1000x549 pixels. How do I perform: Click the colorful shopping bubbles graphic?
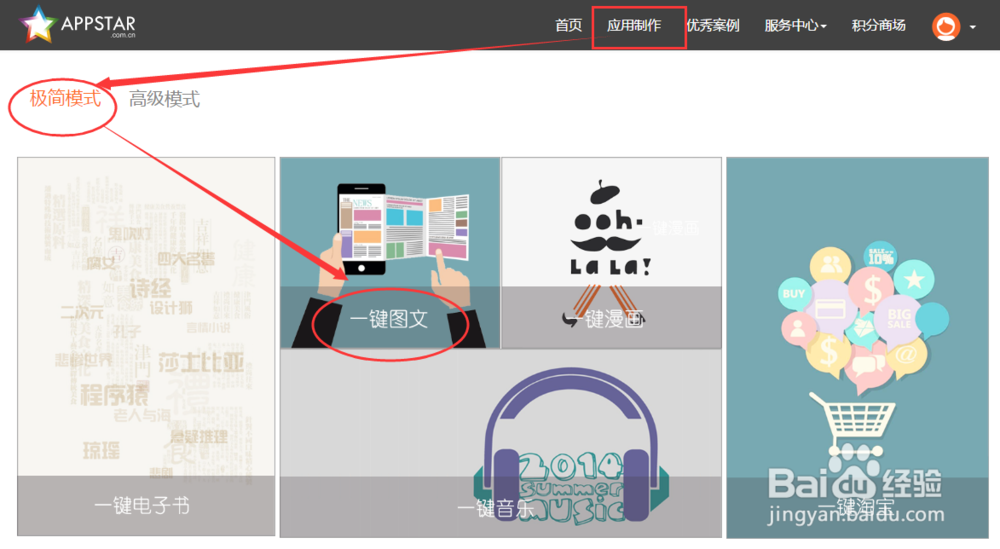864,316
